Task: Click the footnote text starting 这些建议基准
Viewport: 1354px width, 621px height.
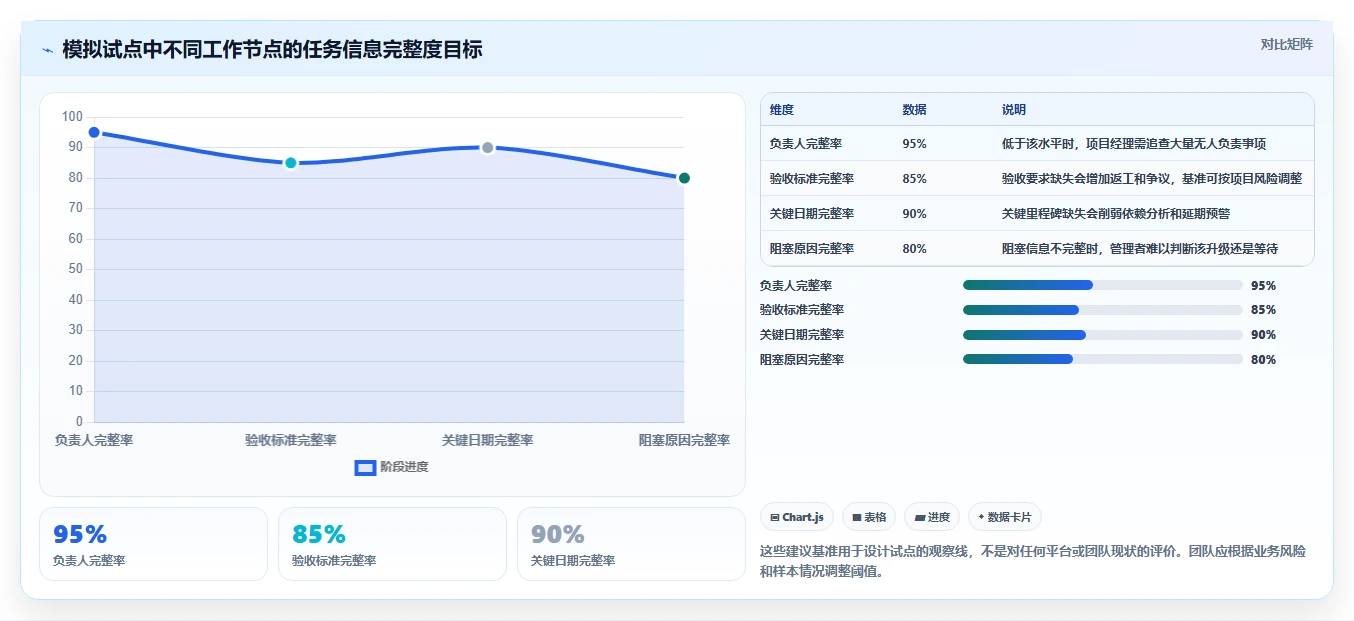Action: coord(1033,562)
